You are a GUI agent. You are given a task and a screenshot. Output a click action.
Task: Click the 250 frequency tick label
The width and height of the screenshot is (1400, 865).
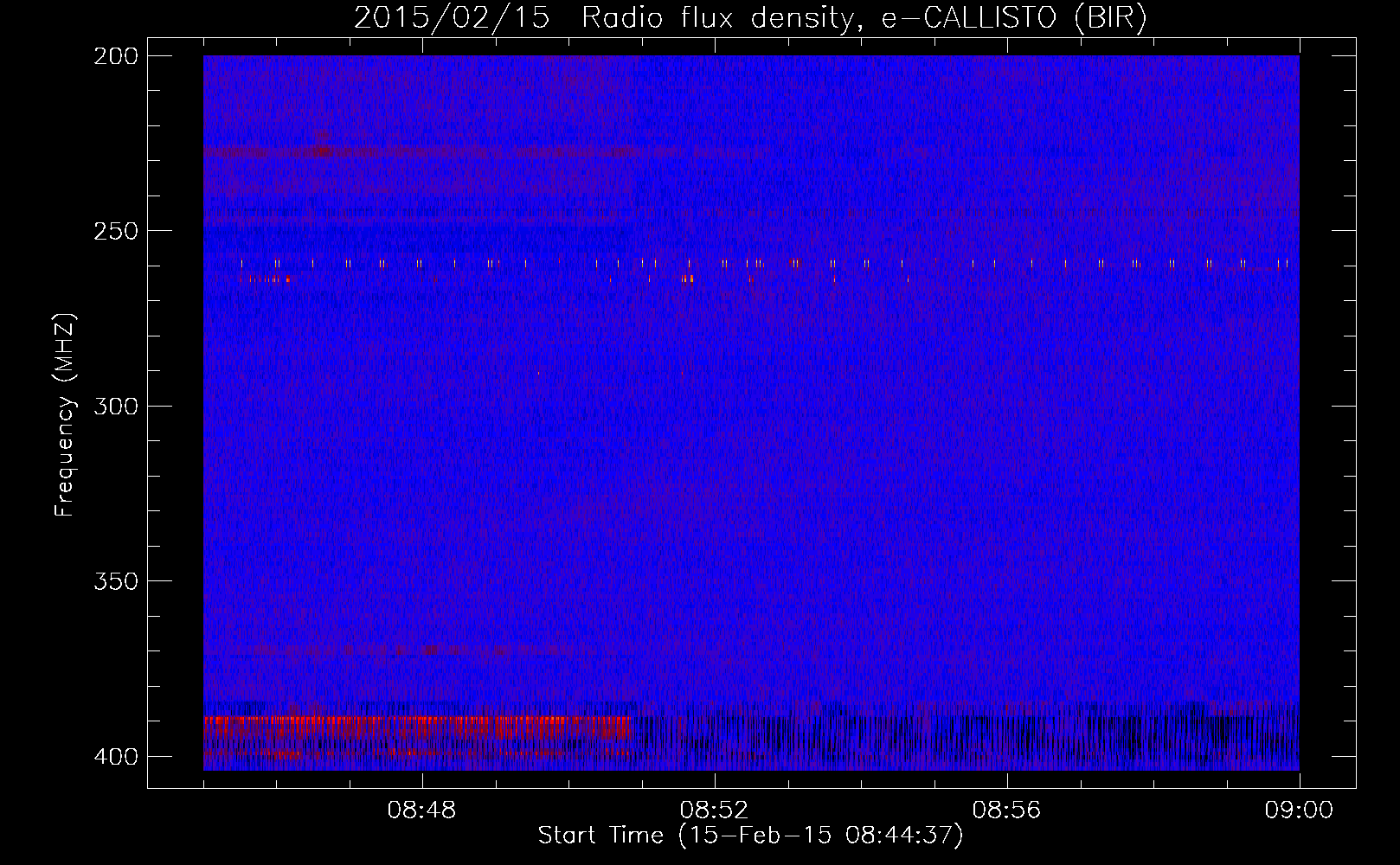pos(115,230)
